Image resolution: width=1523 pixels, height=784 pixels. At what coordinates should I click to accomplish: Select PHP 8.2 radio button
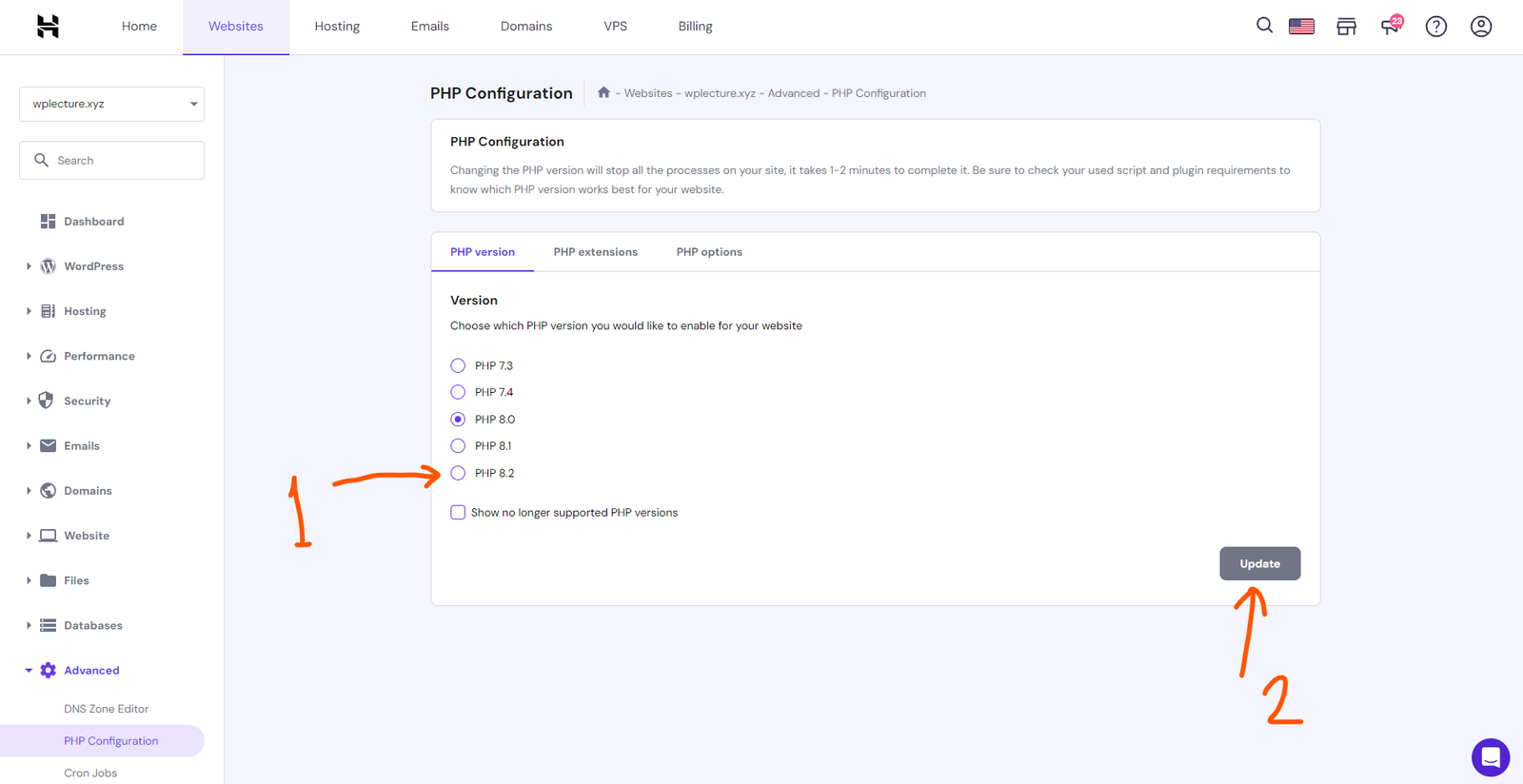tap(458, 473)
